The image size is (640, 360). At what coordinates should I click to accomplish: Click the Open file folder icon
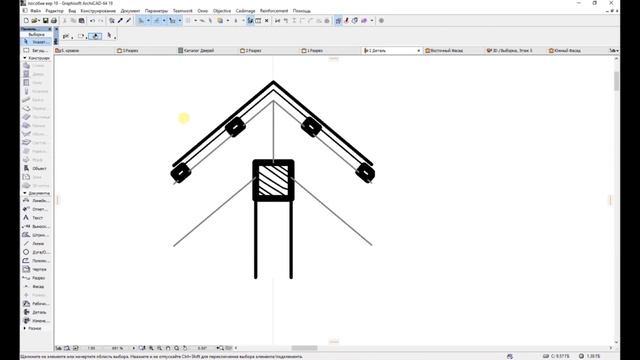[x=35, y=20]
